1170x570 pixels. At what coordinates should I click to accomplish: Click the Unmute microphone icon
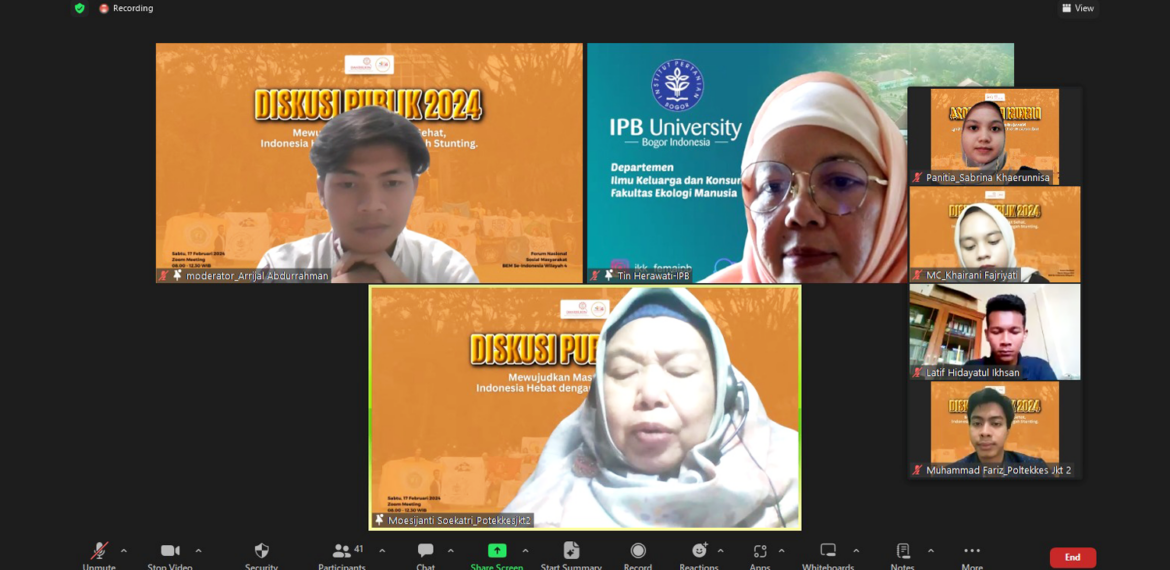pos(99,551)
